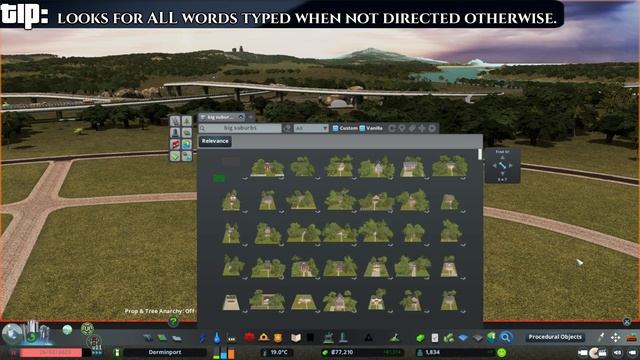This screenshot has height=360, width=640.
Task: Click the tree icon in side tool grid
Action: [x=187, y=121]
